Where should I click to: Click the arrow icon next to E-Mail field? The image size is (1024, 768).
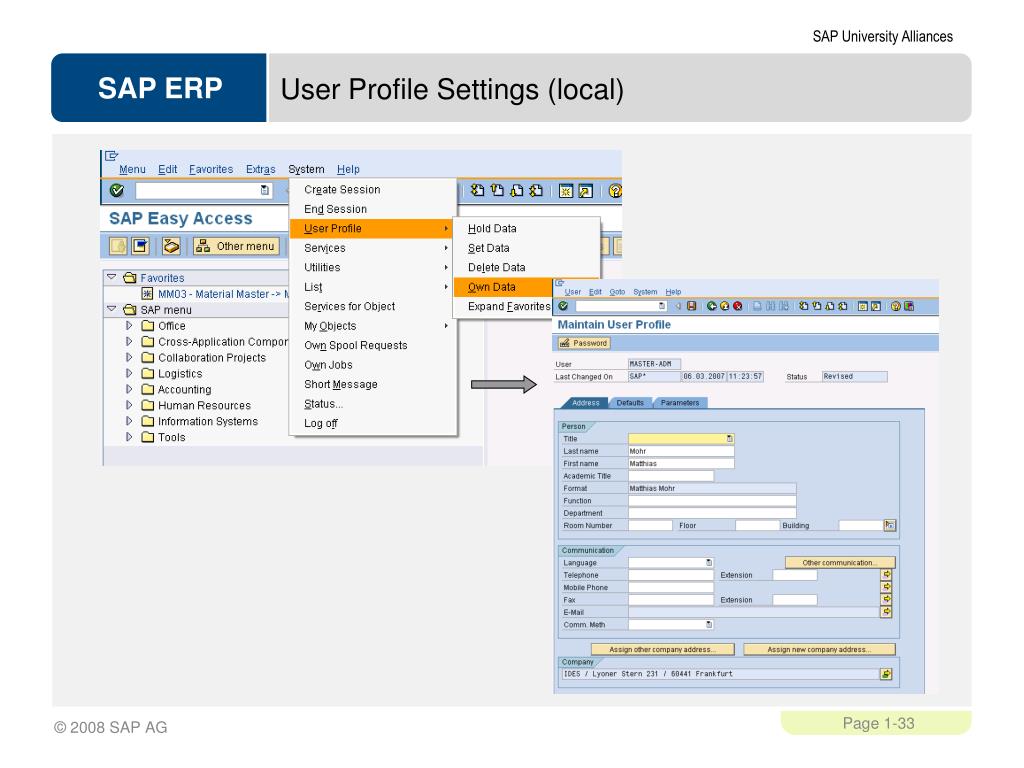point(886,612)
